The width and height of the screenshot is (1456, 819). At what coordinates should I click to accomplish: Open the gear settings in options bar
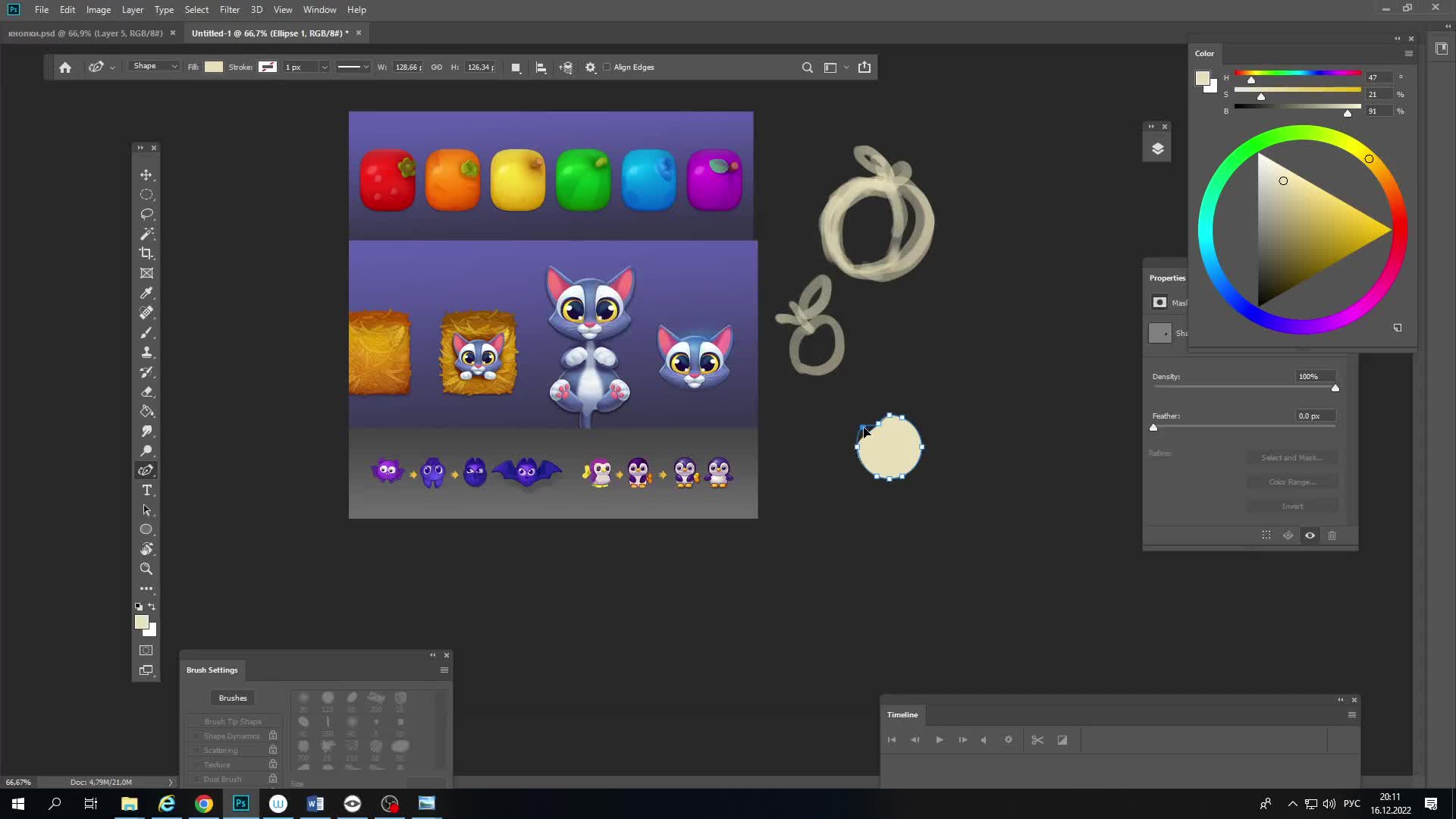pyautogui.click(x=591, y=67)
